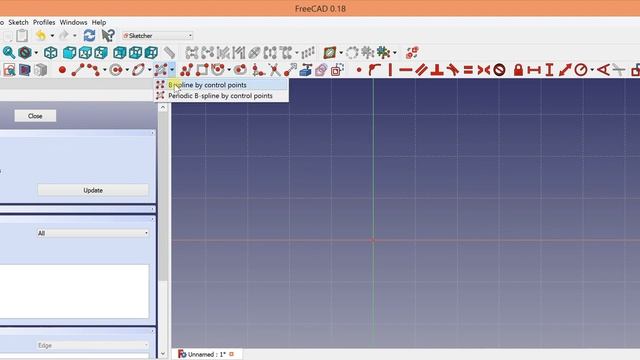Choose B-spline by control points
The image size is (640, 360).
coord(221,85)
